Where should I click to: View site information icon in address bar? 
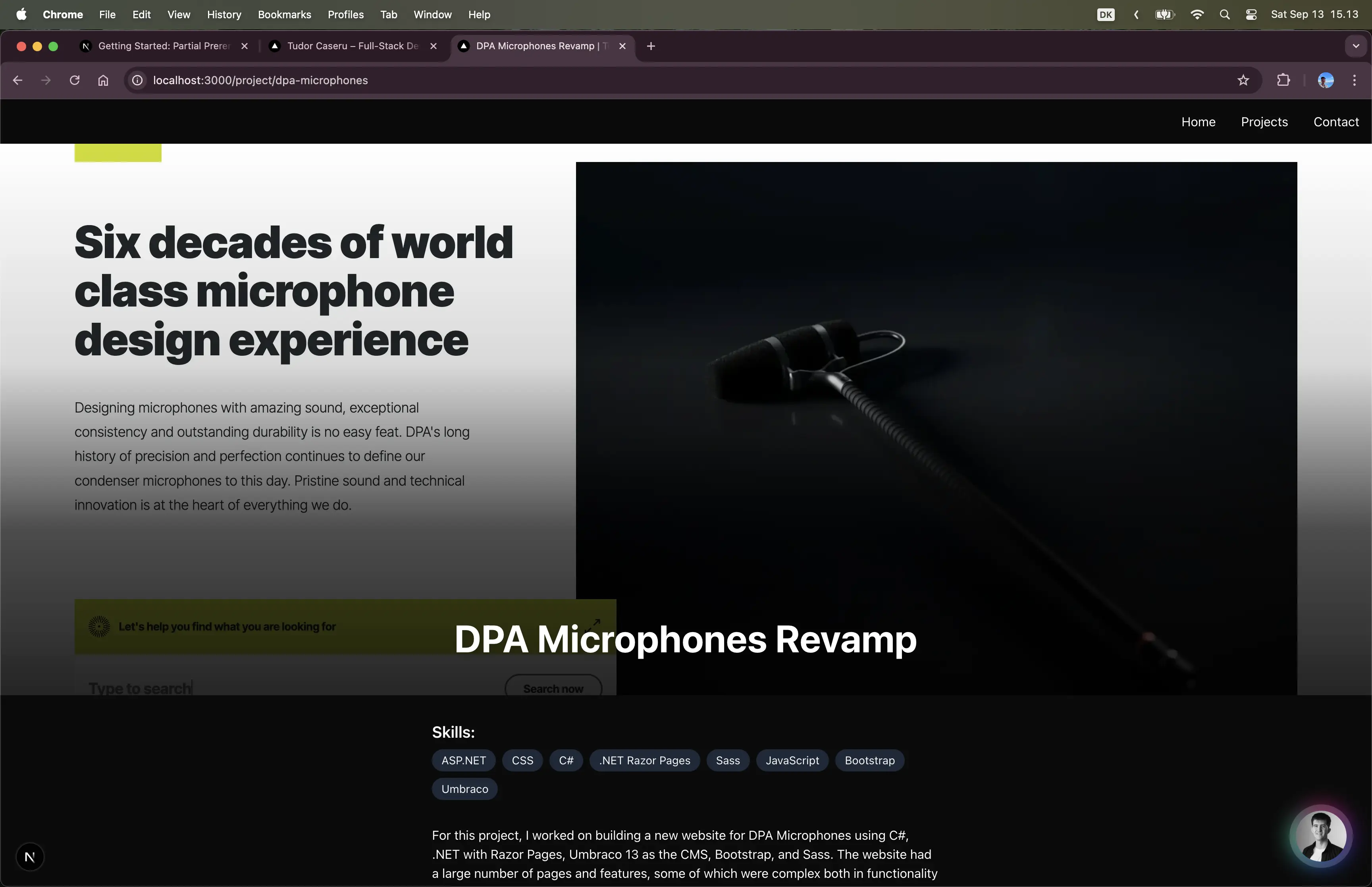click(x=137, y=80)
